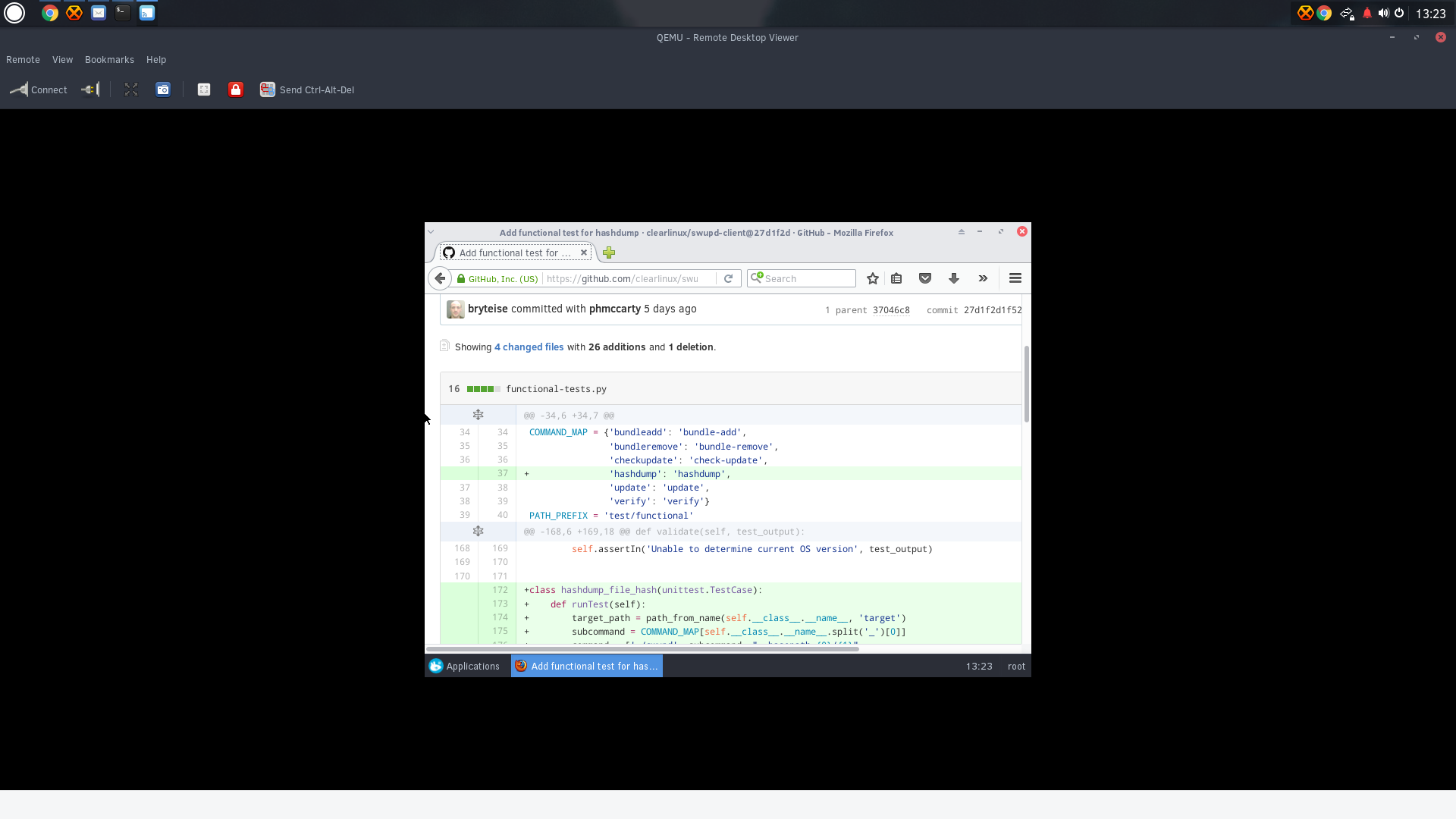Click the remote panel 13:23 clock

pyautogui.click(x=979, y=667)
